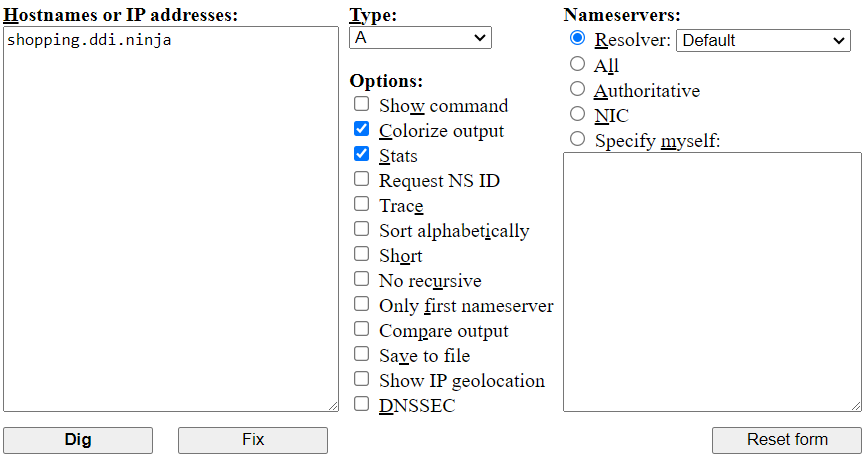Check the Trace option
The height and width of the screenshot is (472, 865).
pyautogui.click(x=361, y=205)
